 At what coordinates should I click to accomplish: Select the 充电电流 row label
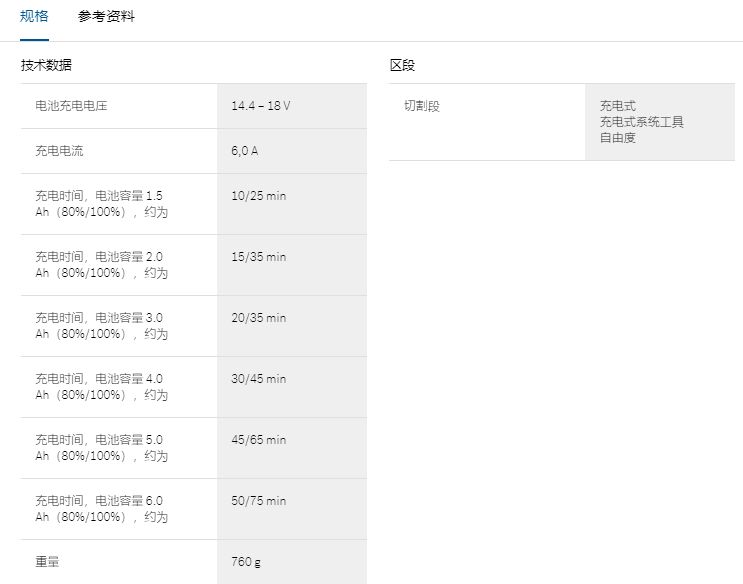click(x=59, y=151)
